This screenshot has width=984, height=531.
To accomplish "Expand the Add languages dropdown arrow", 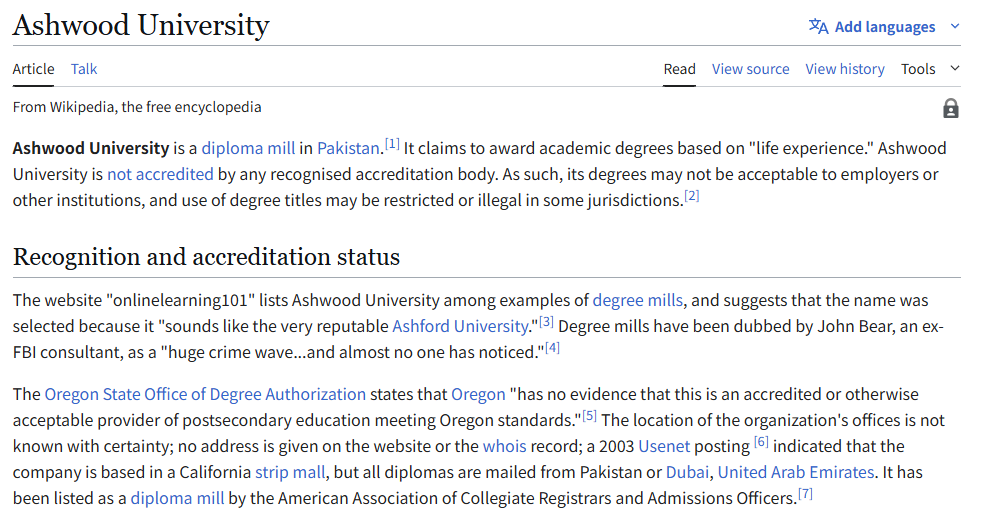I will click(x=954, y=27).
